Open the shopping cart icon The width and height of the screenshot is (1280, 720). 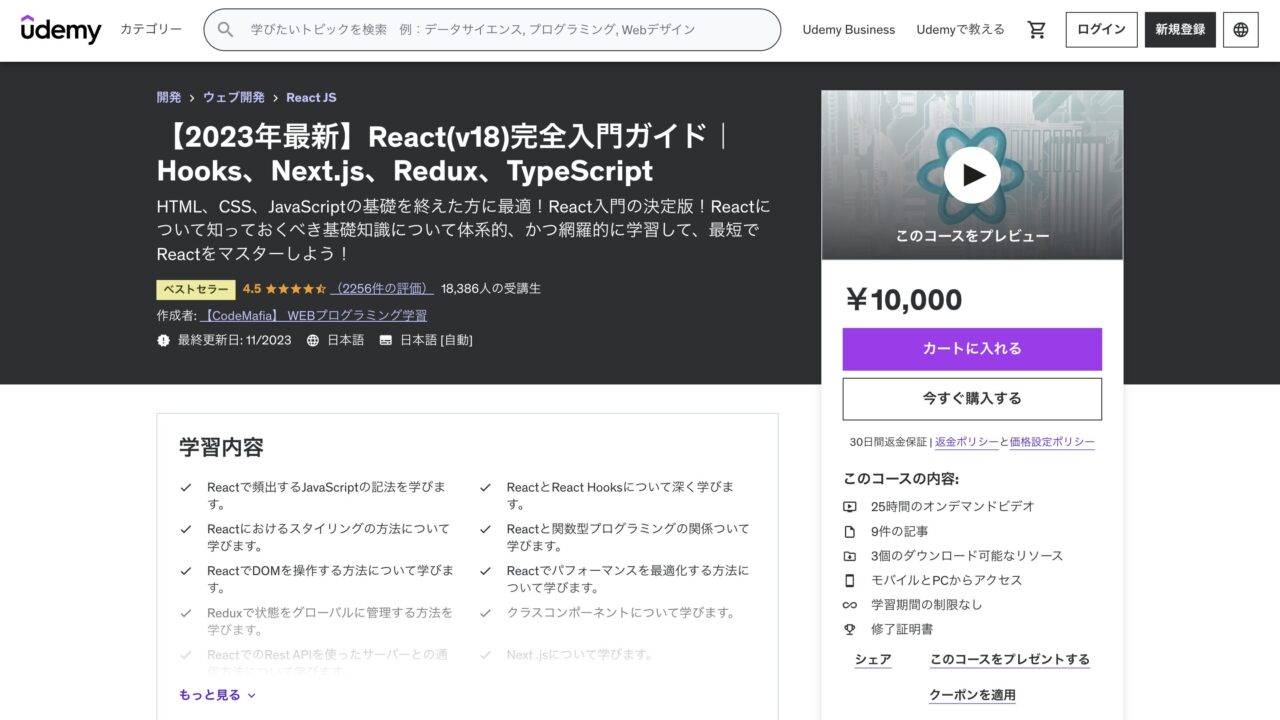point(1036,29)
